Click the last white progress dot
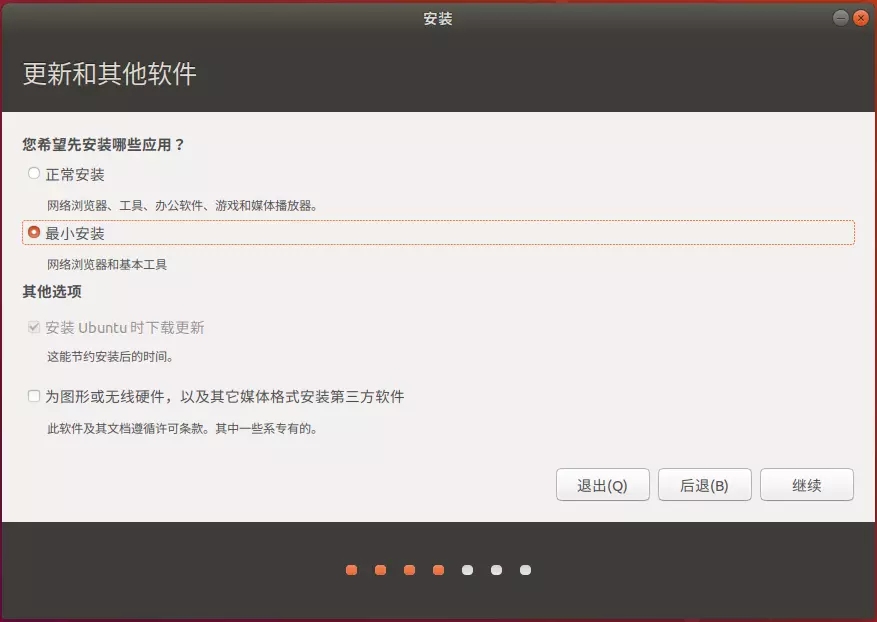This screenshot has height=622, width=877. click(x=525, y=570)
